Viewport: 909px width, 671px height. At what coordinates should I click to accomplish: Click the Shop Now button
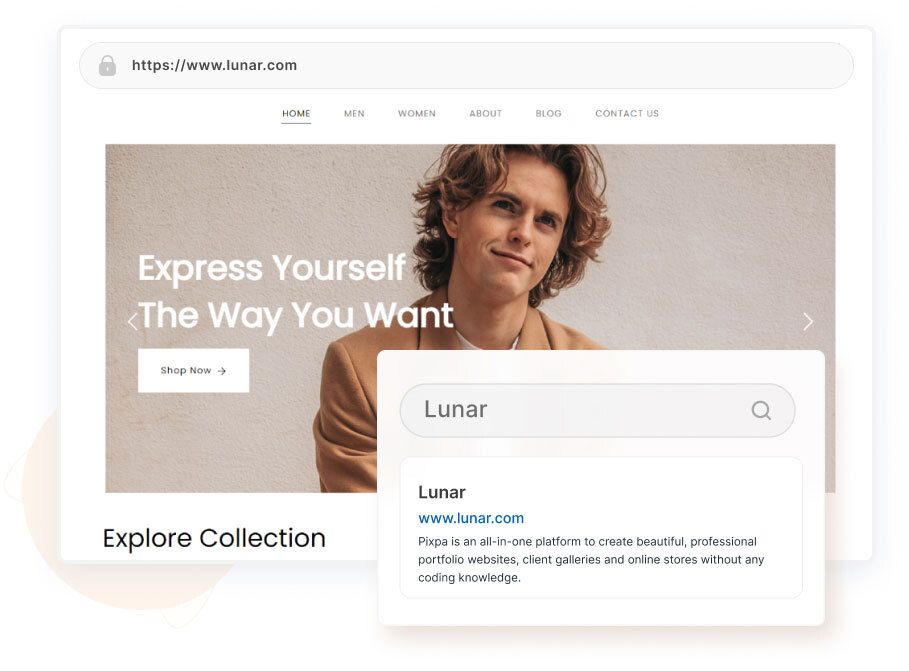tap(194, 371)
